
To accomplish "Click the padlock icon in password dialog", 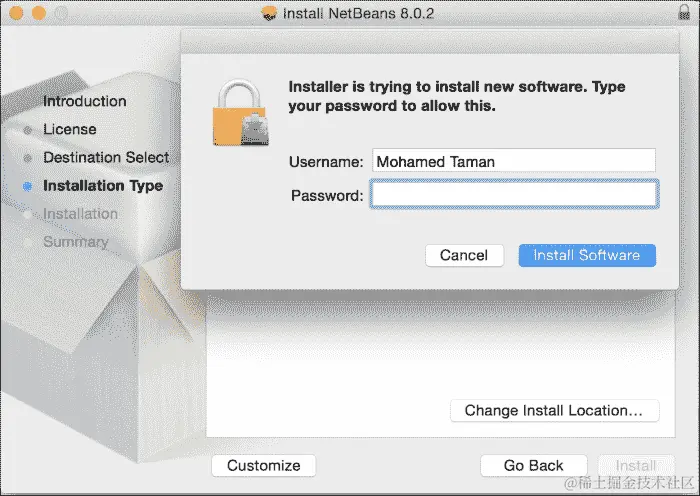I will tap(241, 113).
